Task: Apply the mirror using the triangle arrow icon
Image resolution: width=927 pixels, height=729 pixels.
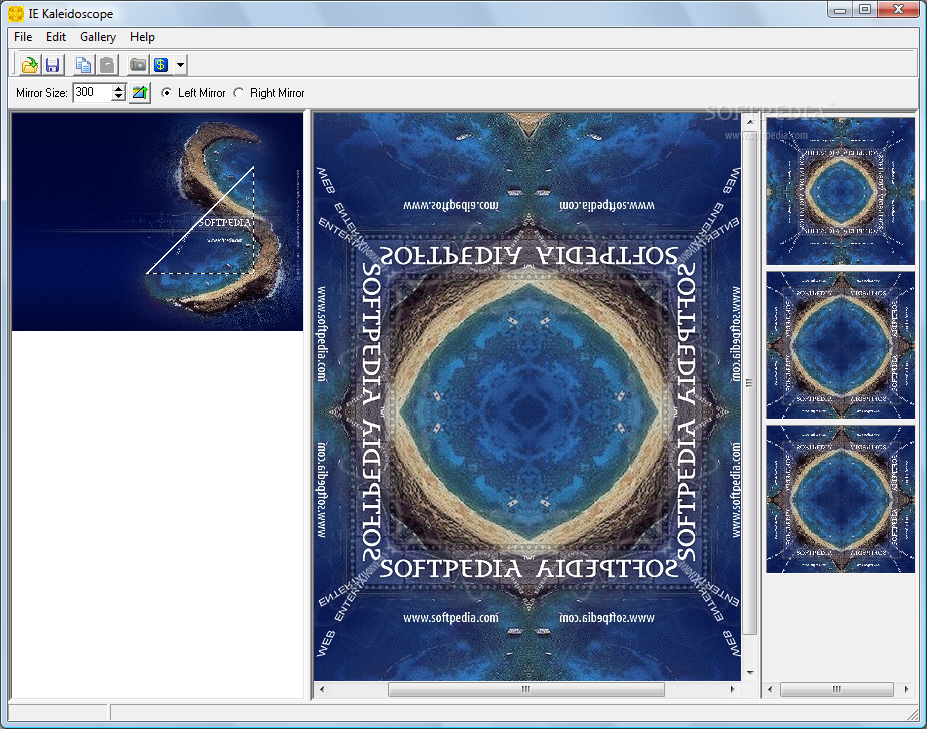Action: (140, 92)
